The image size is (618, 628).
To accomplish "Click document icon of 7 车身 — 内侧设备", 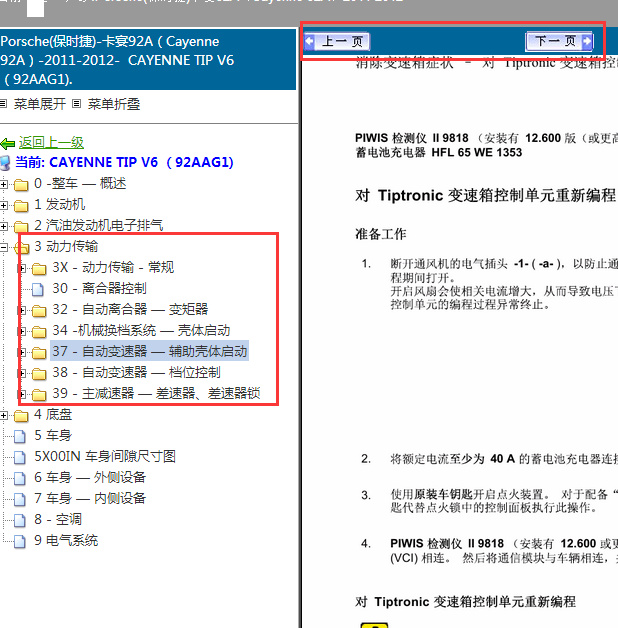I will coord(20,499).
